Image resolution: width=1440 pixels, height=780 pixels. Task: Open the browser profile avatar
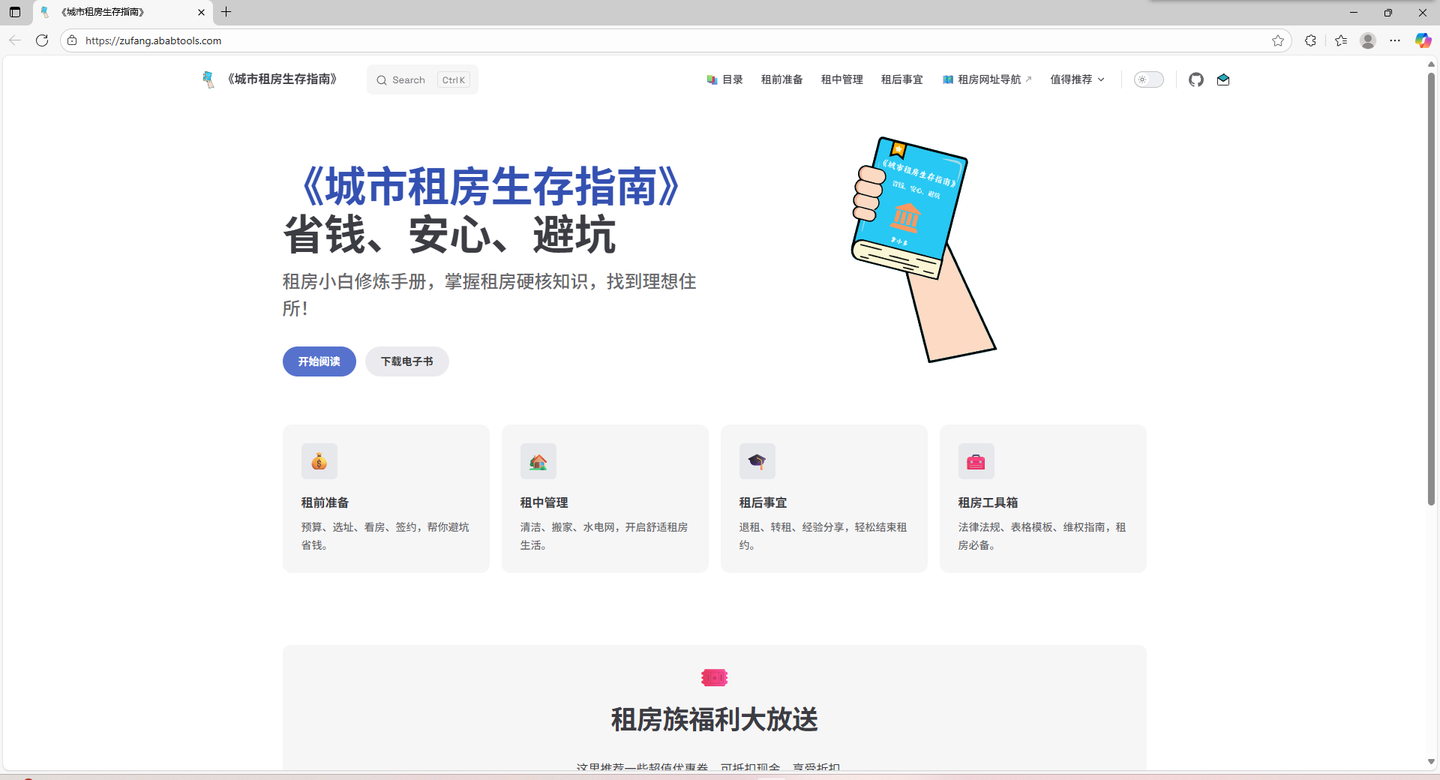(x=1368, y=41)
